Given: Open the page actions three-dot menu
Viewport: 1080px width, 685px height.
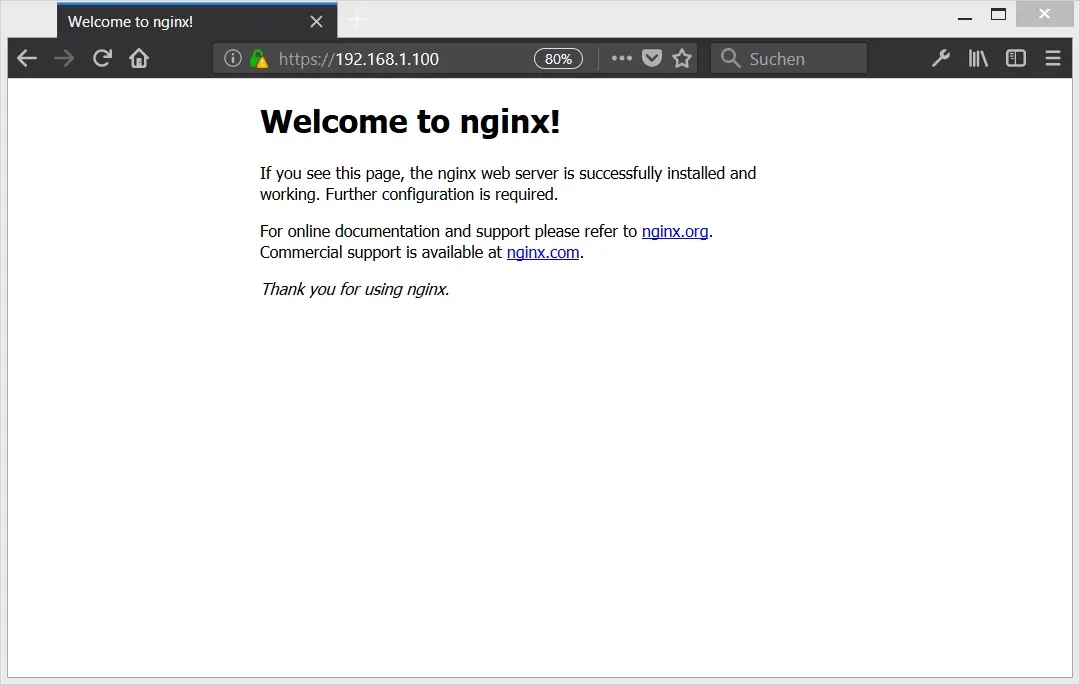Looking at the screenshot, I should pos(621,59).
